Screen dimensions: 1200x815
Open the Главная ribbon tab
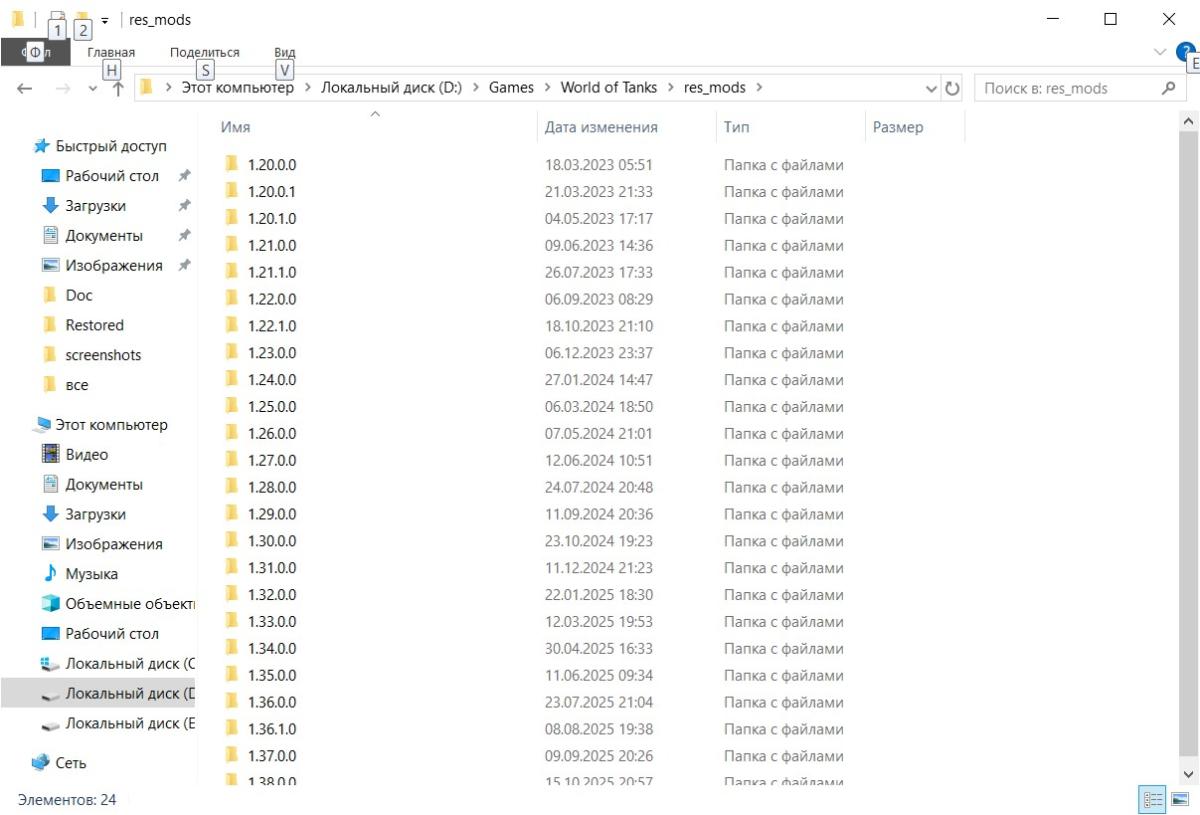tap(111, 52)
